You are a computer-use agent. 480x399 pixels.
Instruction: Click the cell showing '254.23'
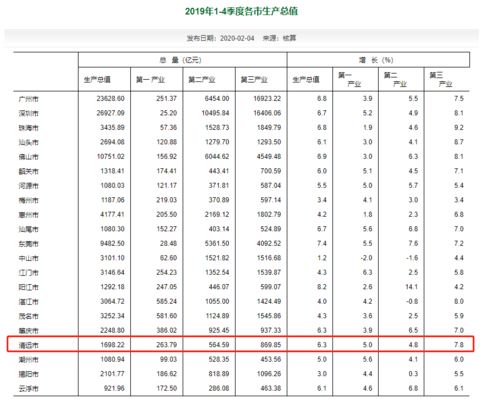click(x=167, y=272)
